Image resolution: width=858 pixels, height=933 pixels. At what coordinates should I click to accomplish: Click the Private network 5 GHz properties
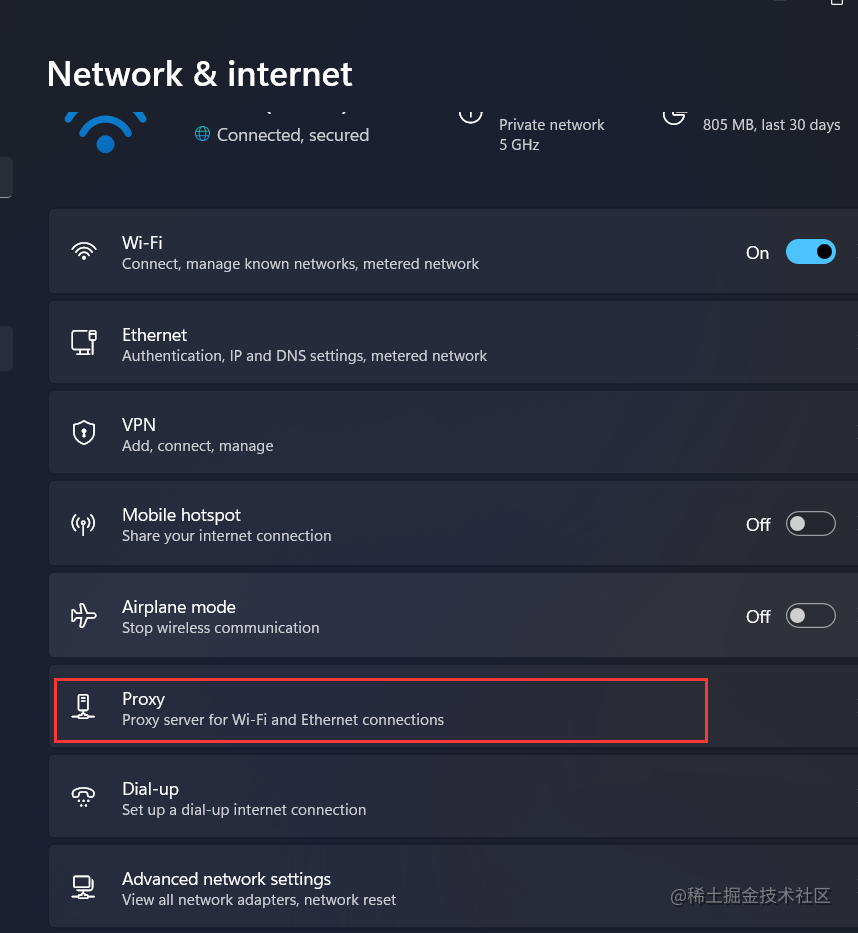click(551, 134)
